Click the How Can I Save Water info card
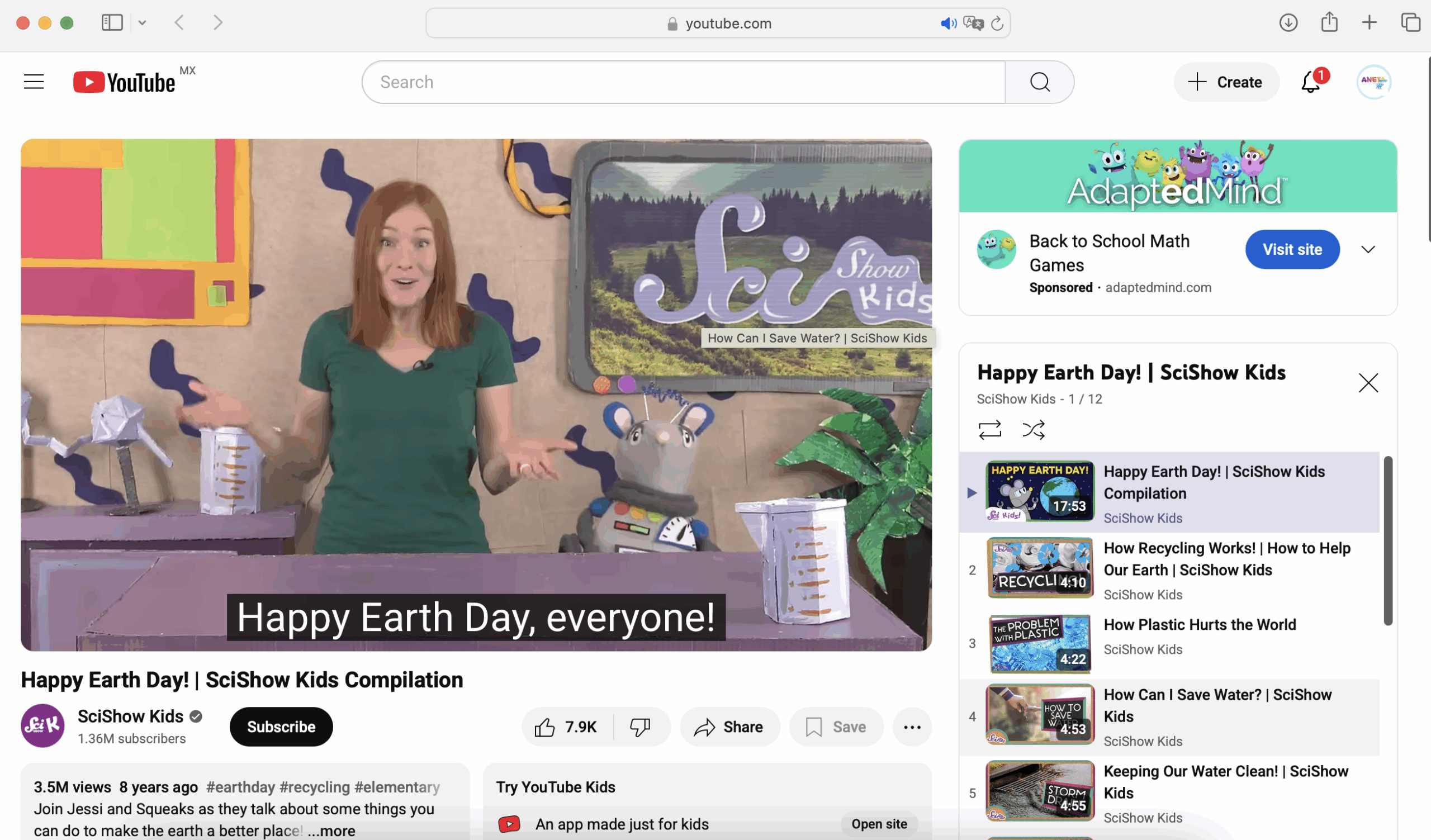 click(x=817, y=338)
